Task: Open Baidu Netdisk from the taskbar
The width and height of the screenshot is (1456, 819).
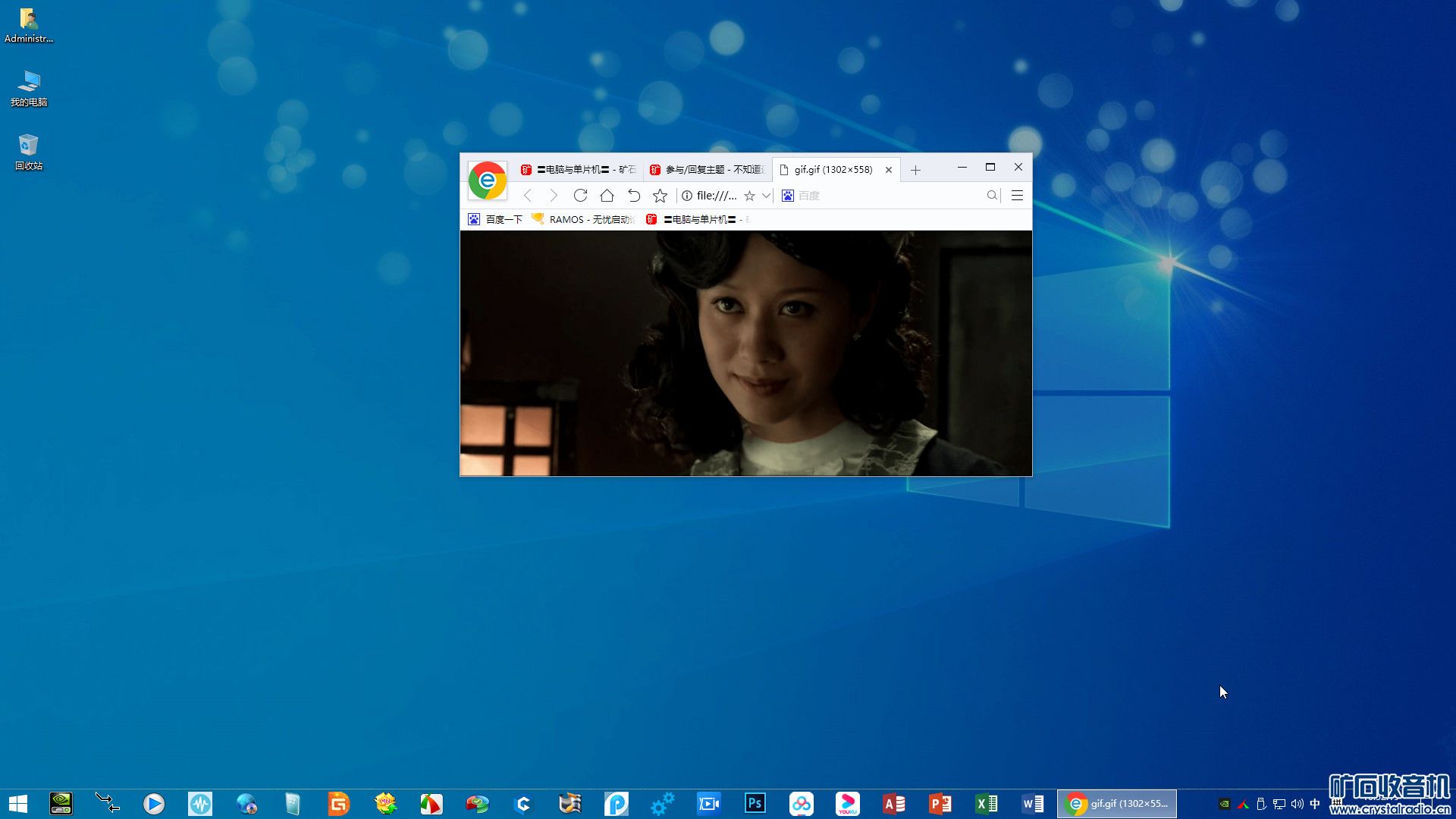Action: pos(802,804)
